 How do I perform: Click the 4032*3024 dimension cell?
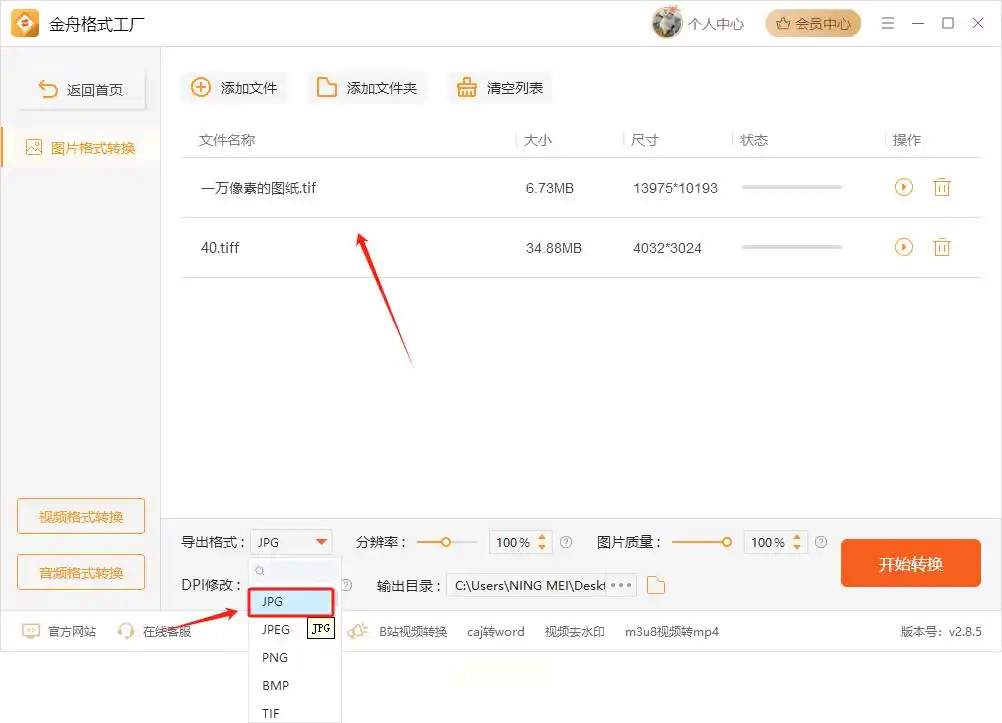coord(667,248)
